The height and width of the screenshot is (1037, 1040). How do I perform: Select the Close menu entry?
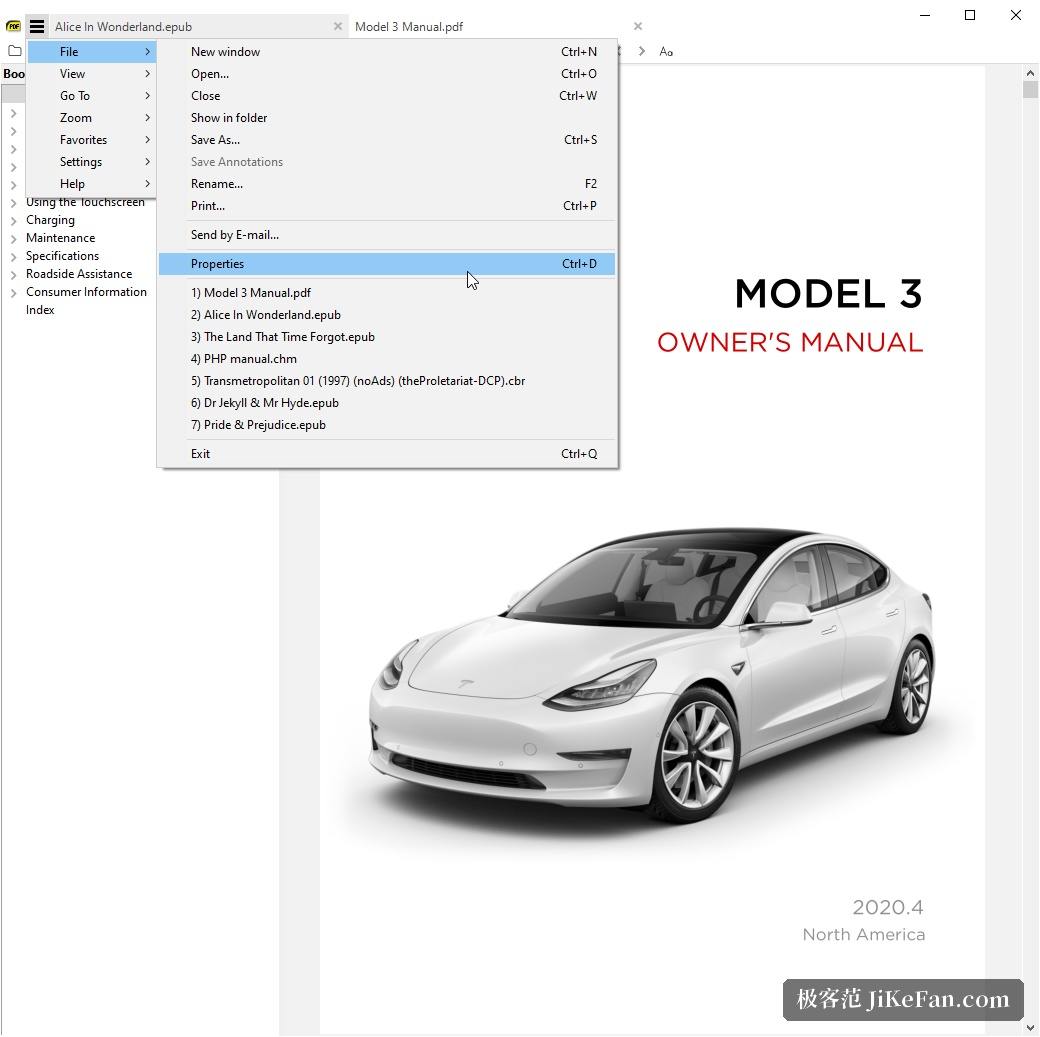pyautogui.click(x=387, y=96)
